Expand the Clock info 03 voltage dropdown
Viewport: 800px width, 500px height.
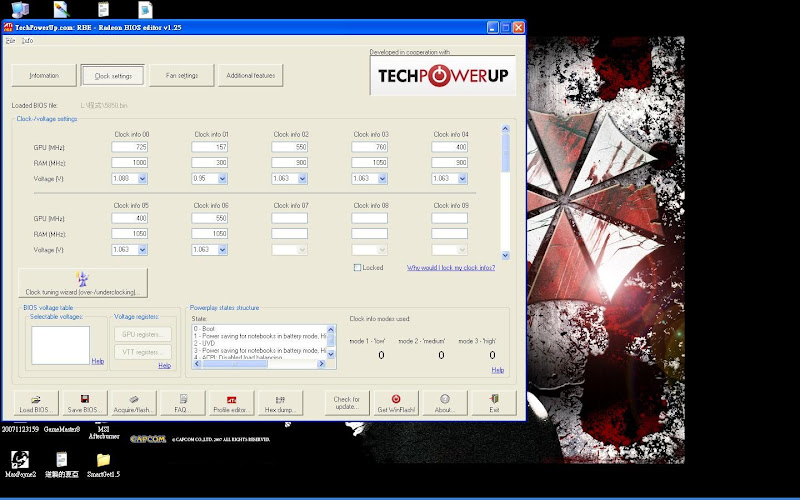(383, 179)
